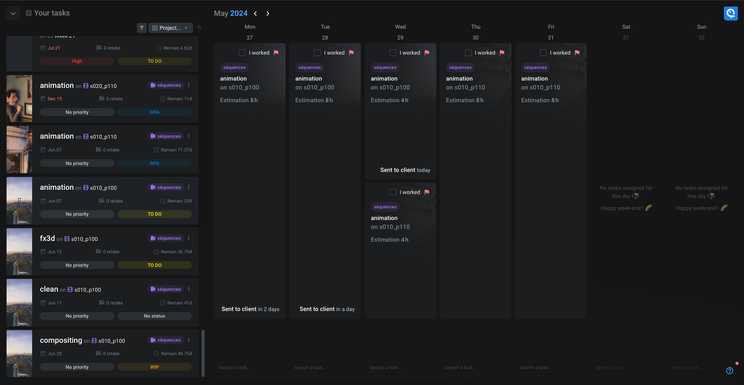Viewport: 744px width, 385px height.
Task: Open the help question mark icon
Action: point(729,370)
